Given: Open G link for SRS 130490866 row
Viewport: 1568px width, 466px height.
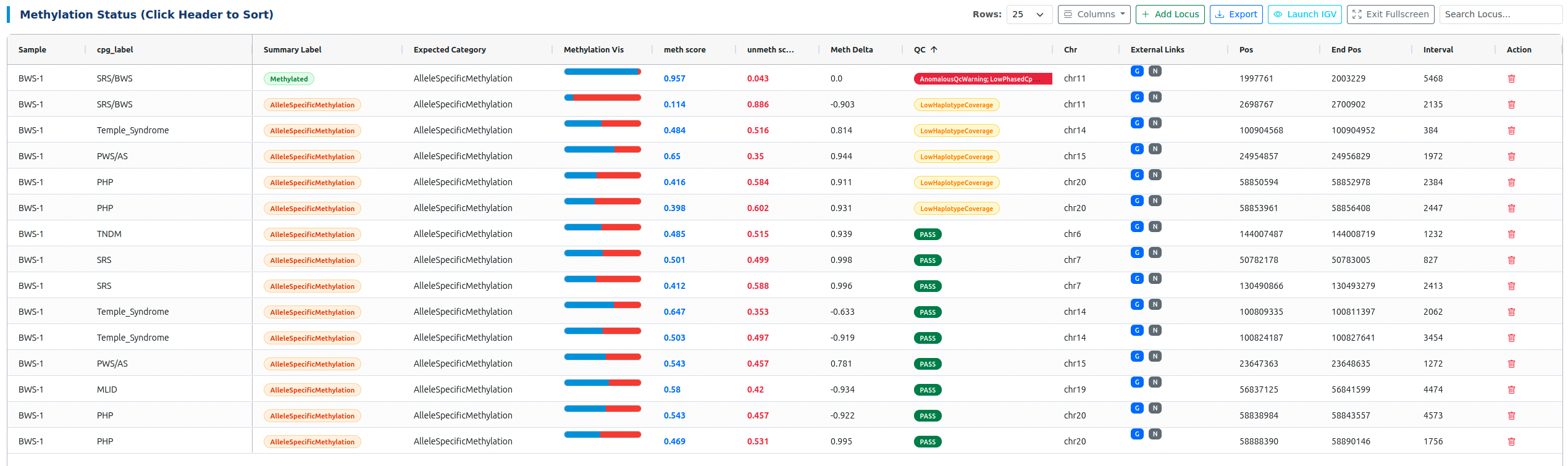Looking at the screenshot, I should coord(1137,278).
